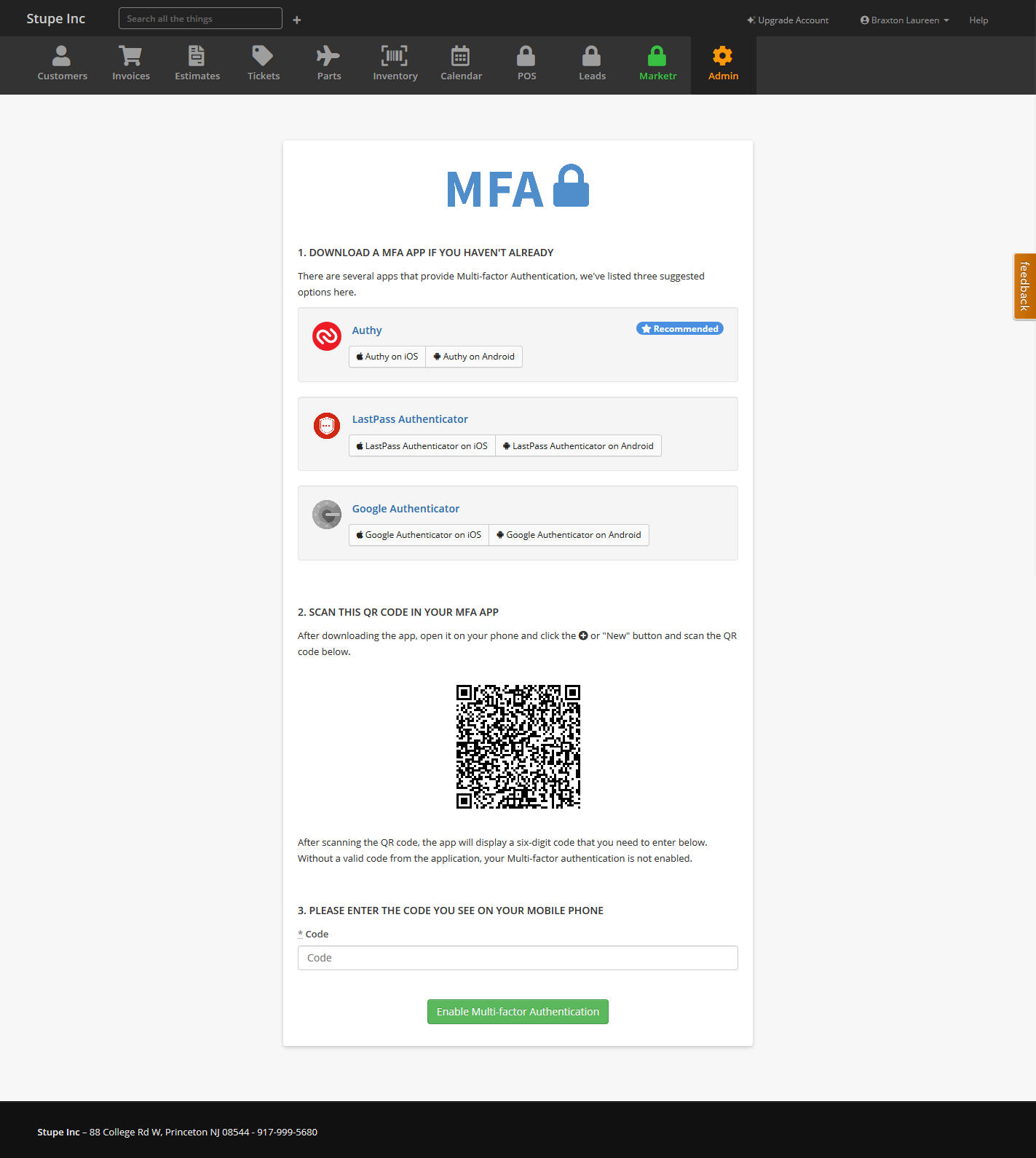The width and height of the screenshot is (1036, 1158).
Task: Open the Authy title link
Action: point(367,330)
